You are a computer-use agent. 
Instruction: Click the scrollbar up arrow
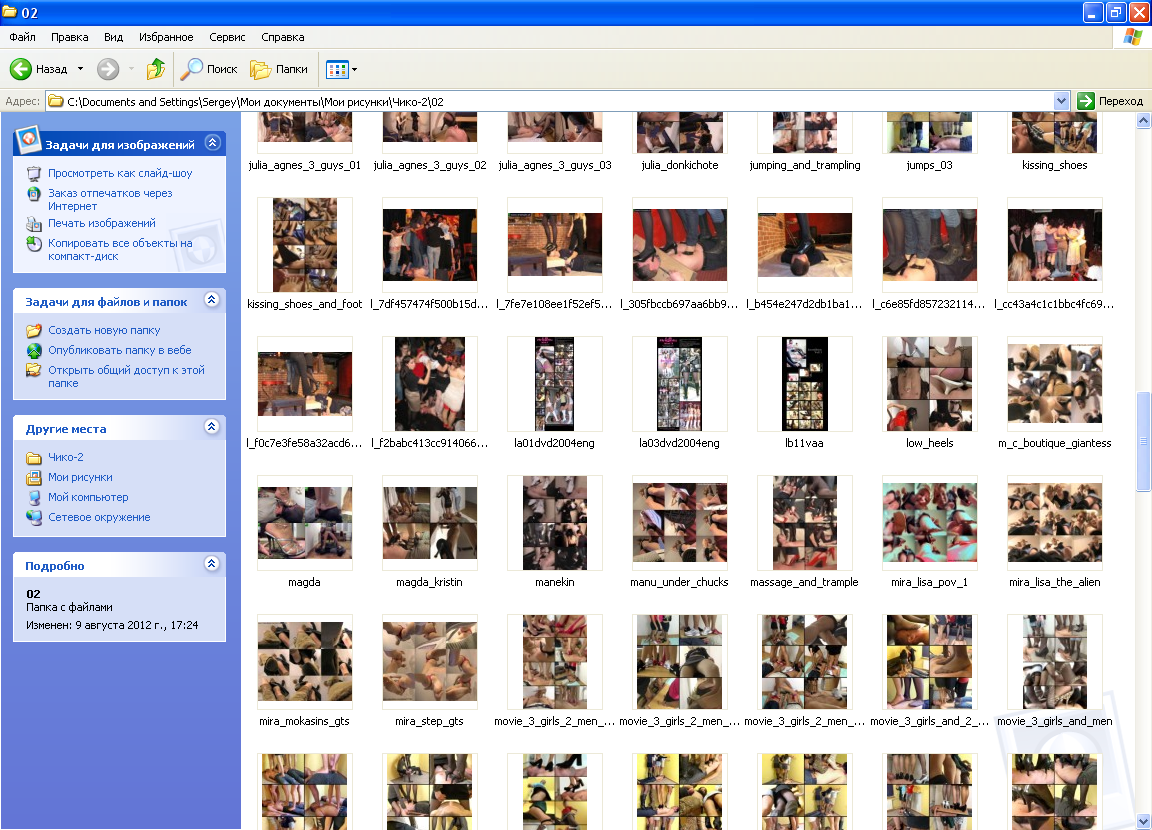pos(1142,121)
